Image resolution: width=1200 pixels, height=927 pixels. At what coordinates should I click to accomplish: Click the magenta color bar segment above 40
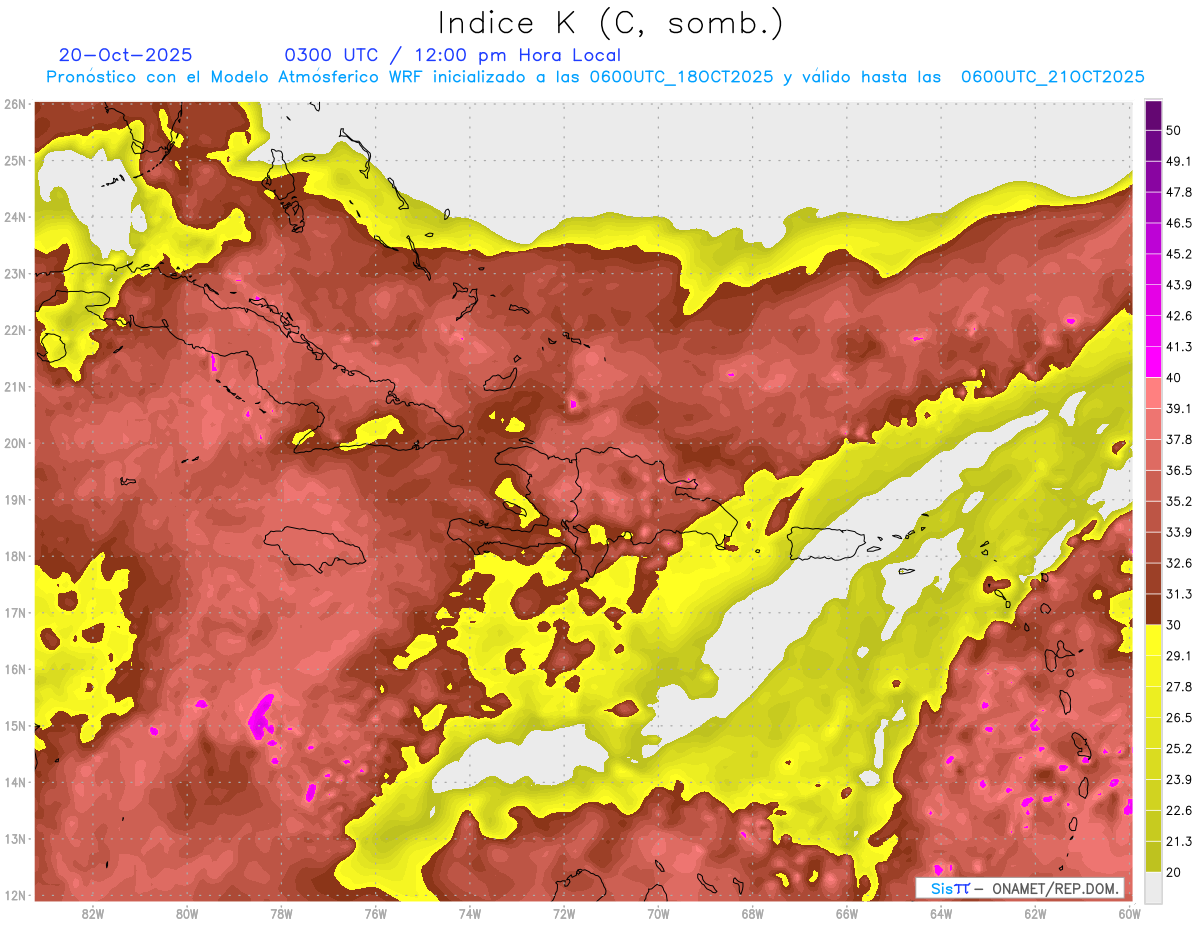[1153, 361]
